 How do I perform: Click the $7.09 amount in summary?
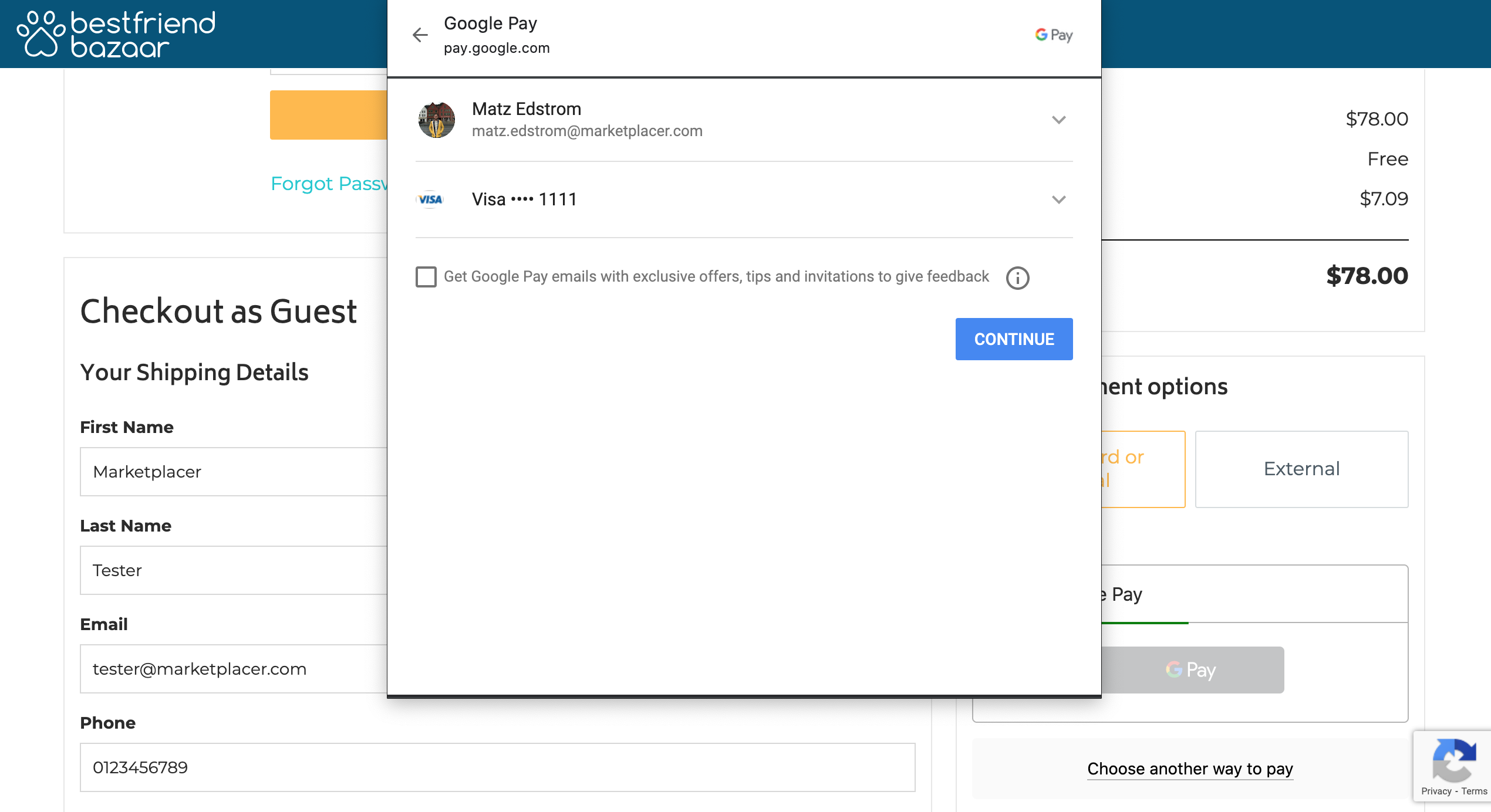coord(1384,199)
